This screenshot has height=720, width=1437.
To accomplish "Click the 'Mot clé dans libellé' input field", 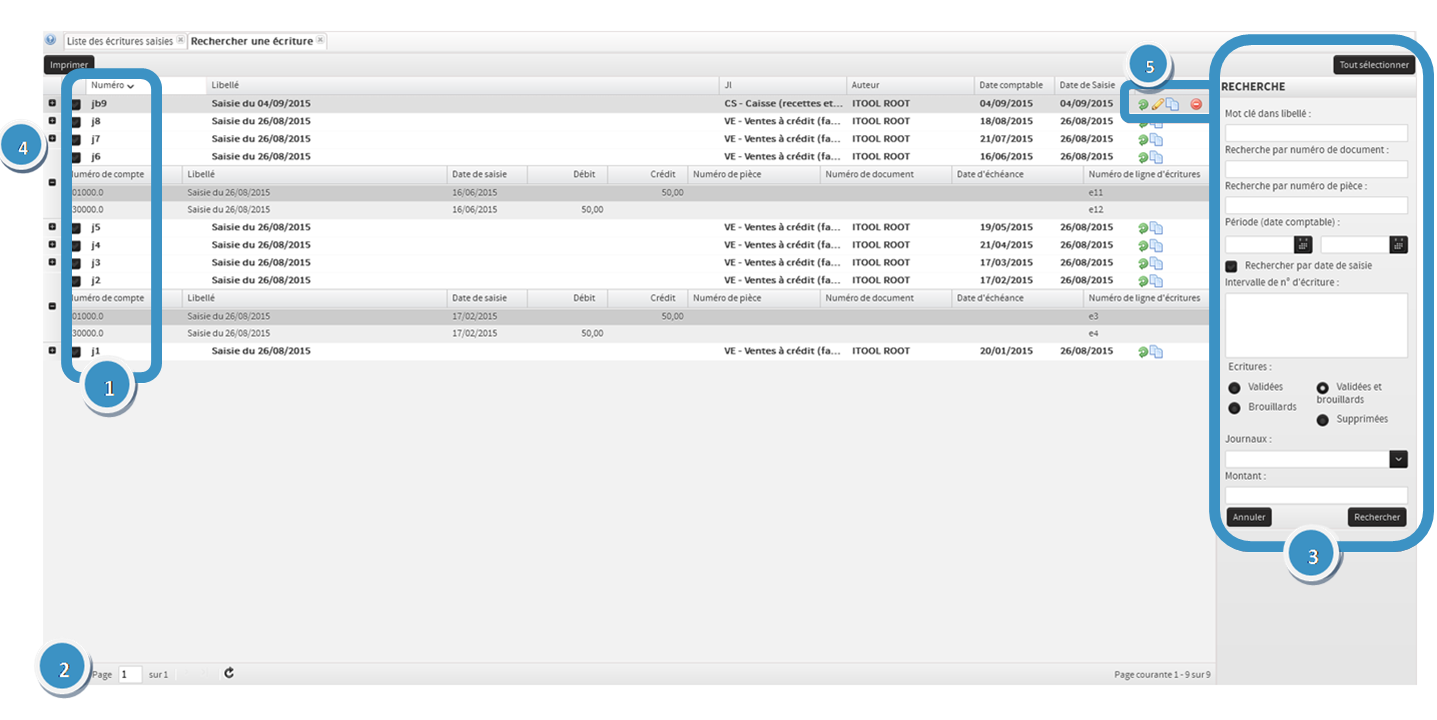I will (1315, 133).
